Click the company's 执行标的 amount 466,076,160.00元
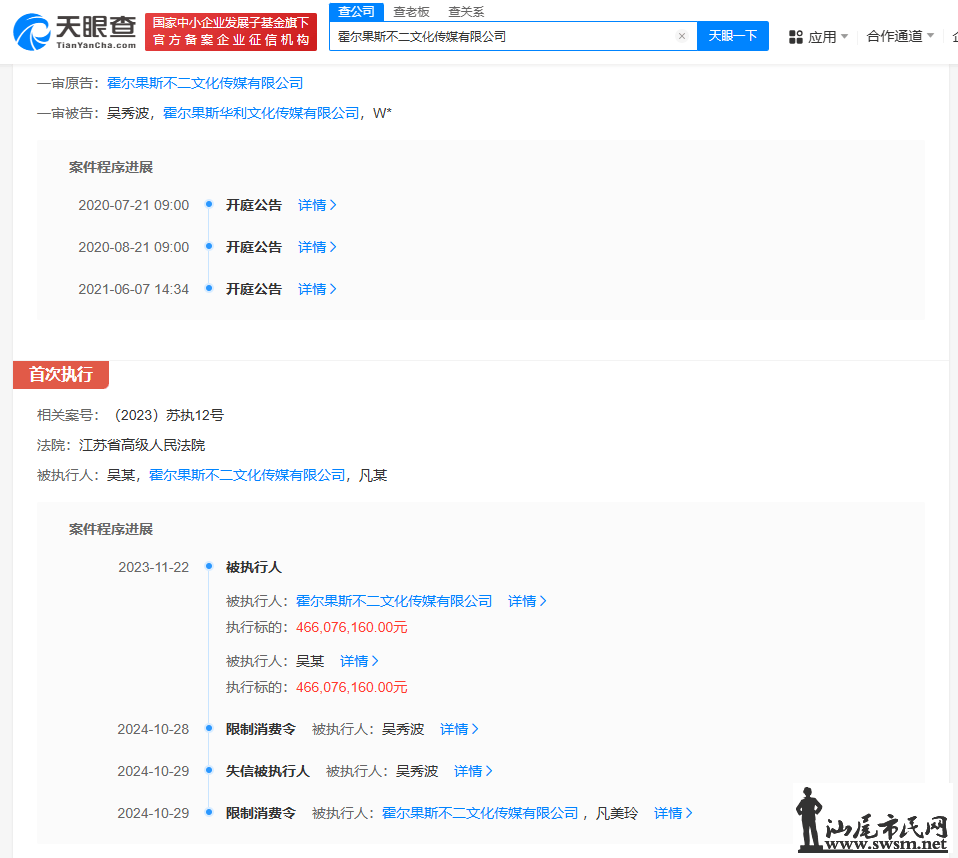 point(352,628)
